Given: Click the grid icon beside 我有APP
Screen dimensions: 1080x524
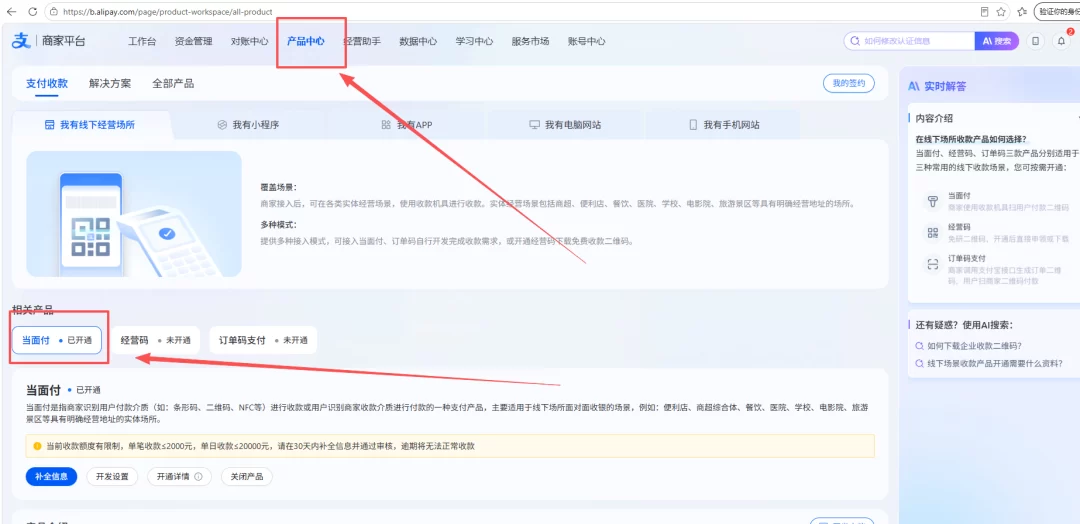Looking at the screenshot, I should click(x=386, y=125).
